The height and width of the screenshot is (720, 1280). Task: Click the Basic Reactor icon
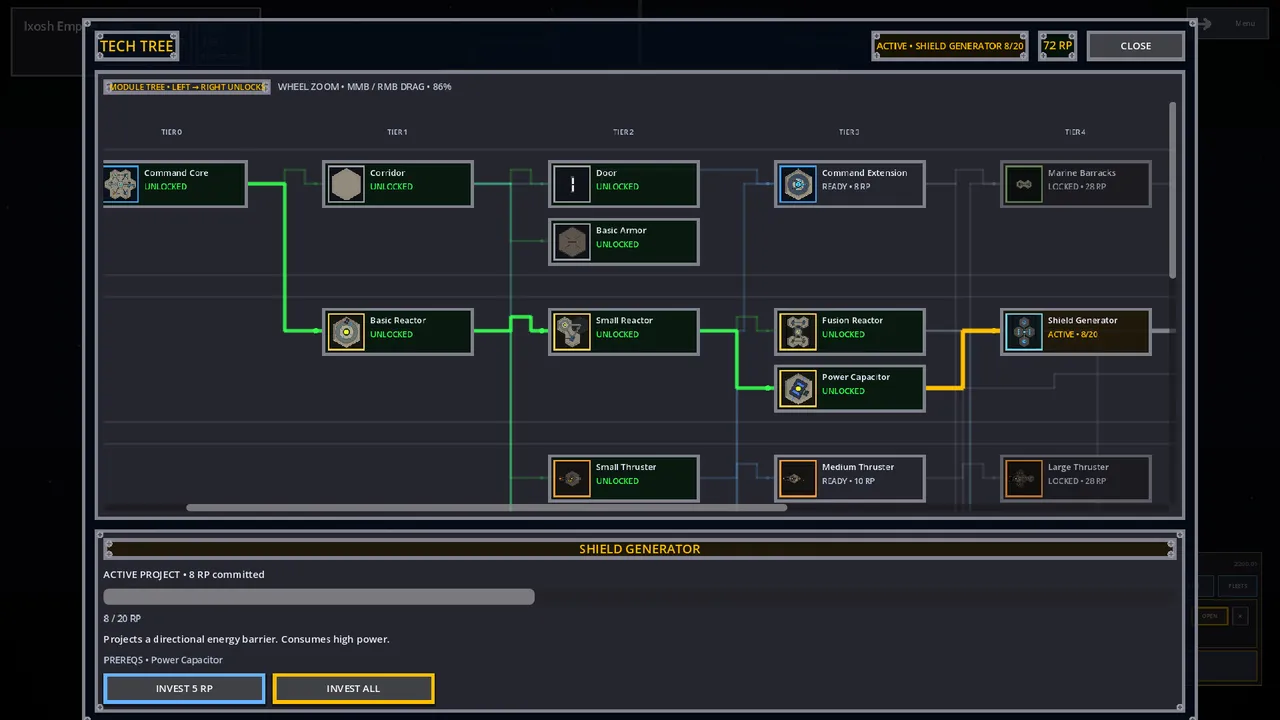click(346, 332)
